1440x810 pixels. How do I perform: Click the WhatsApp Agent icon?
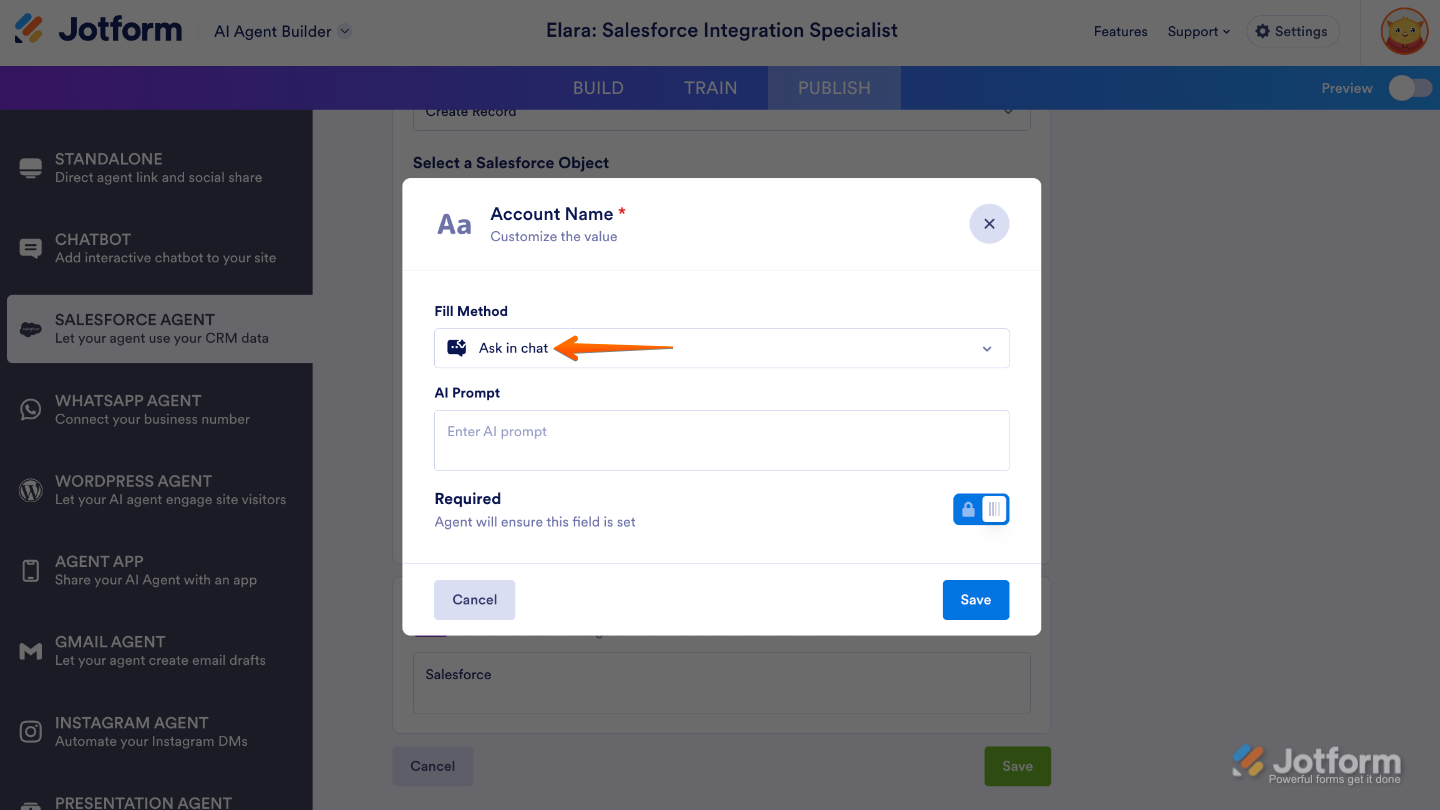[31, 409]
